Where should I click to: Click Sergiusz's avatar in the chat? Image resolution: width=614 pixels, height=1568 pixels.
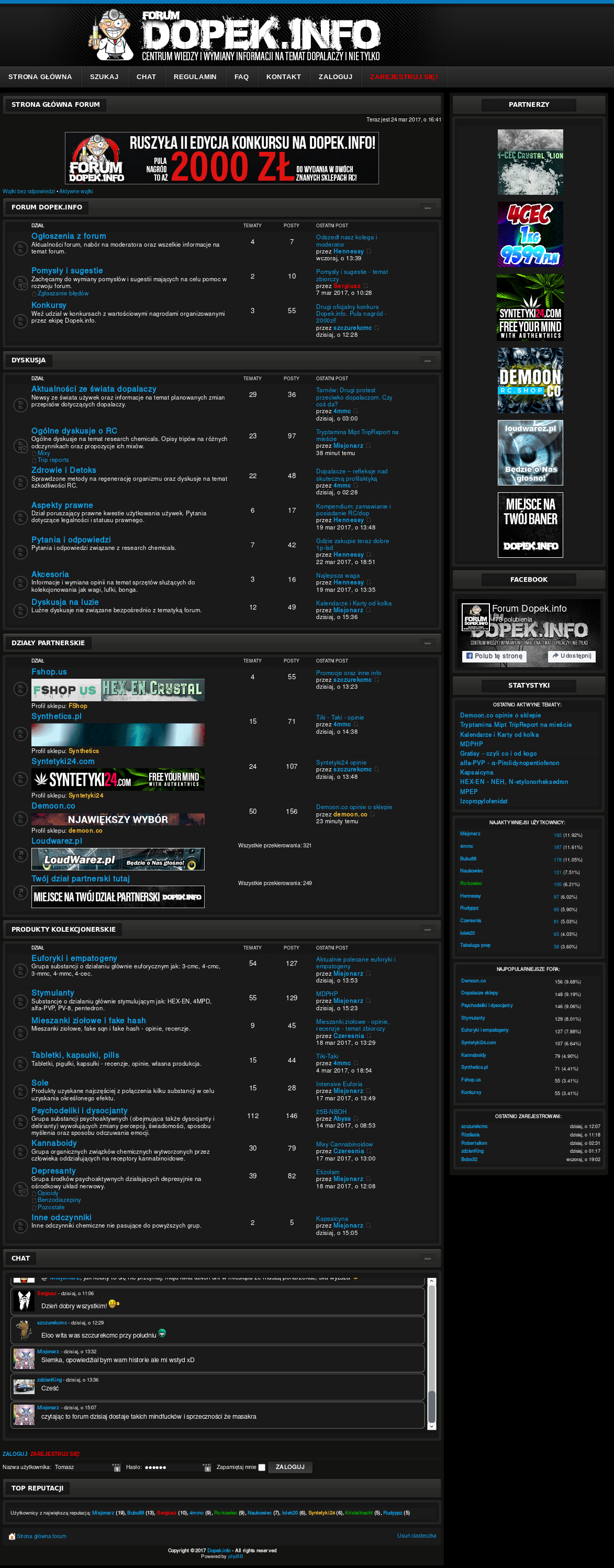(25, 1300)
